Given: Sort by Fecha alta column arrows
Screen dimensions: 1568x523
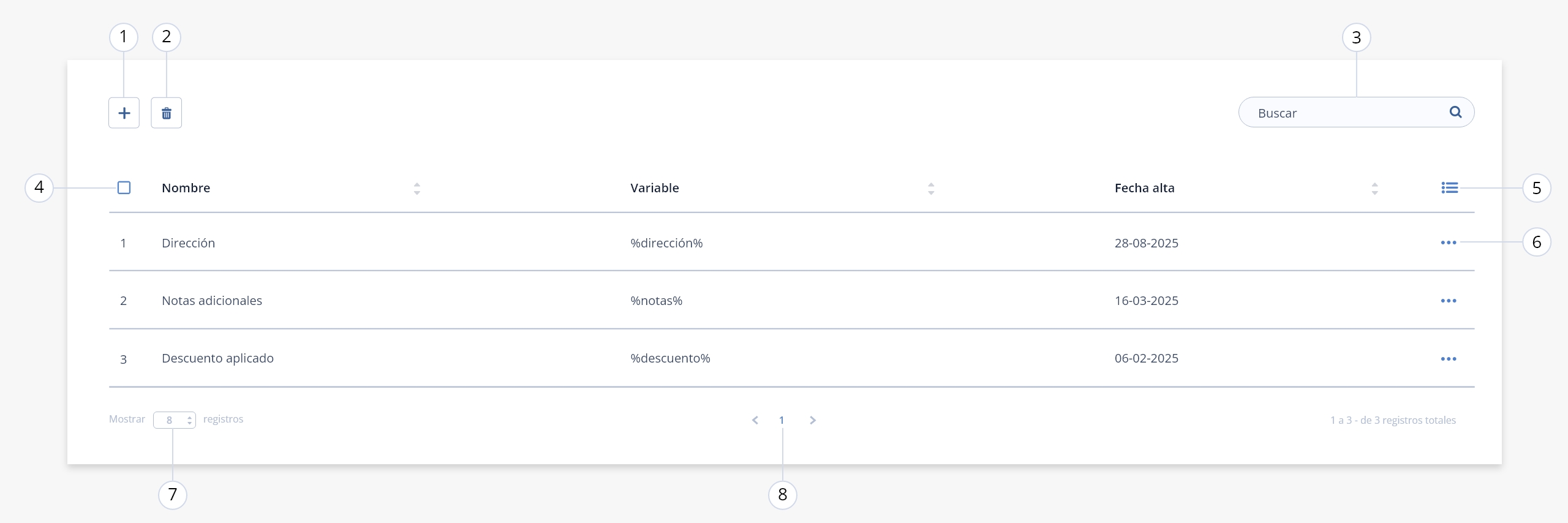Looking at the screenshot, I should (1374, 189).
